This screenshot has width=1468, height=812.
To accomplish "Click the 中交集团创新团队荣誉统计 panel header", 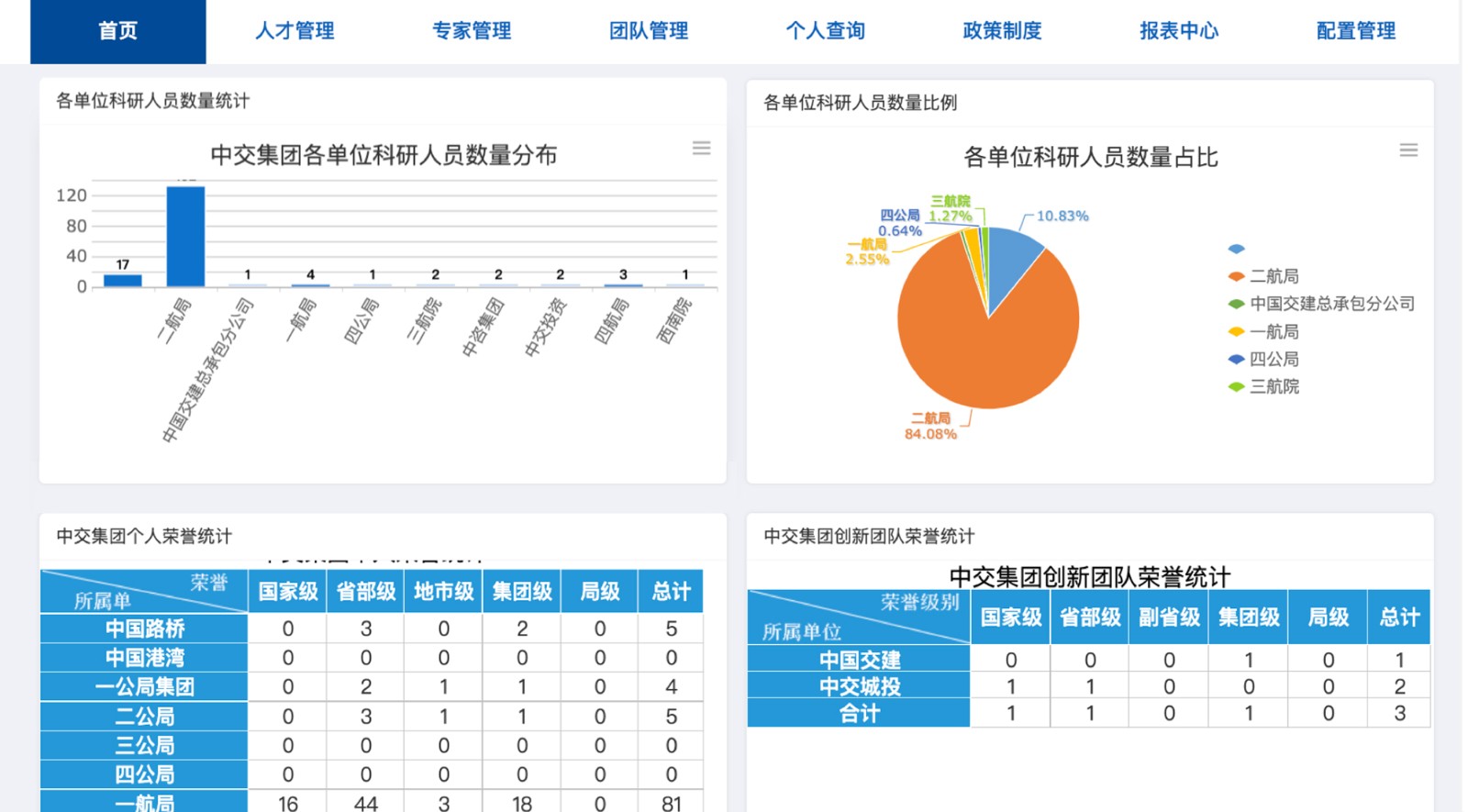I will [x=869, y=536].
